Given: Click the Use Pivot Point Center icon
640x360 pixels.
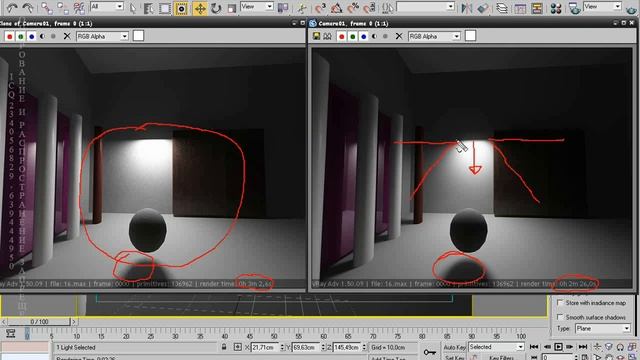Looking at the screenshot, I should 282,8.
